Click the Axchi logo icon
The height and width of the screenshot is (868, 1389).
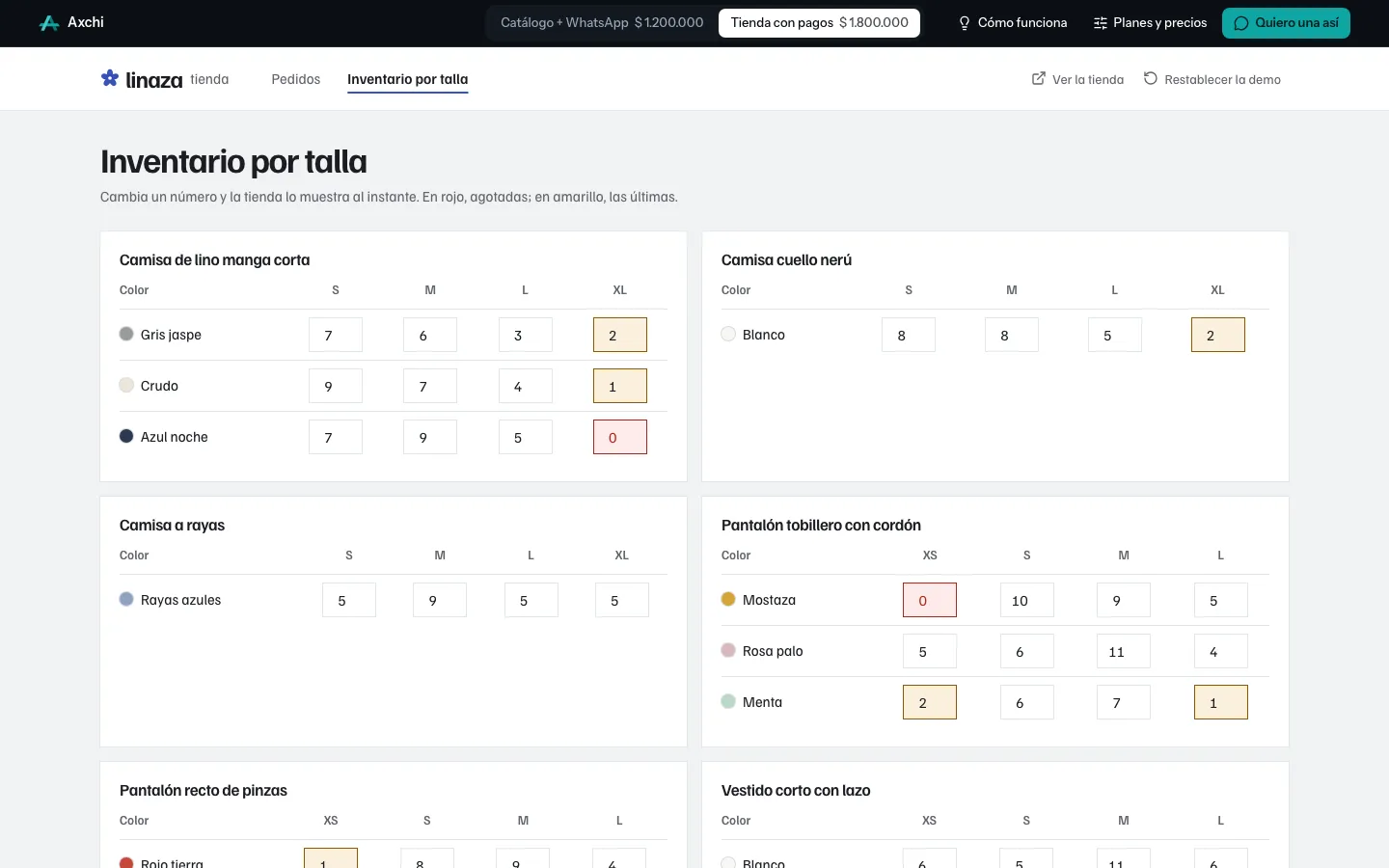coord(49,23)
